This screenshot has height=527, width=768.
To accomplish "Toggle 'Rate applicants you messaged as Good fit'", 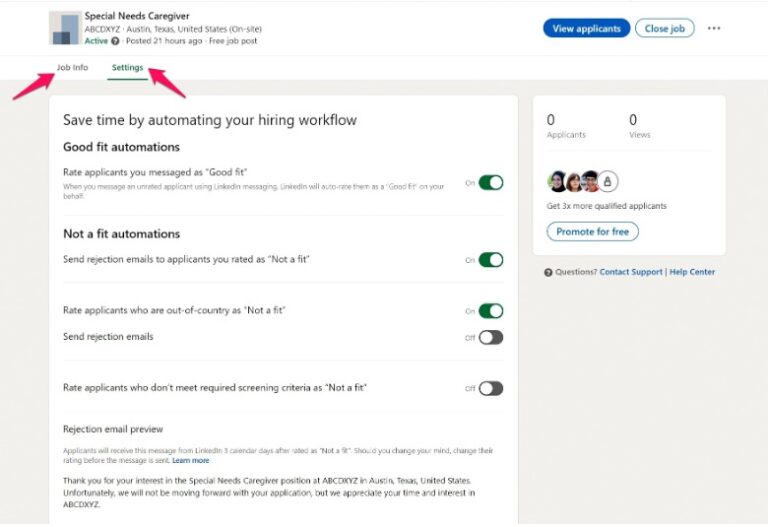I will point(490,183).
